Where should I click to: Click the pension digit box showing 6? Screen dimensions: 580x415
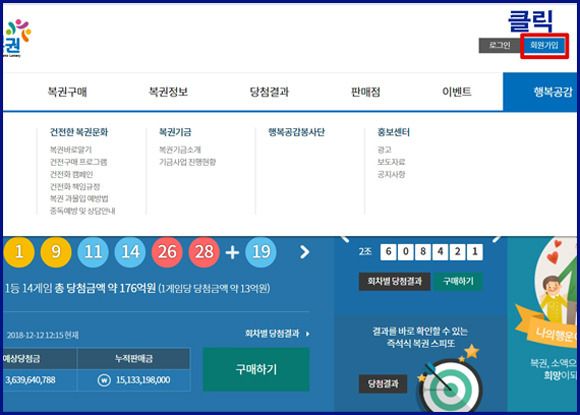388,252
